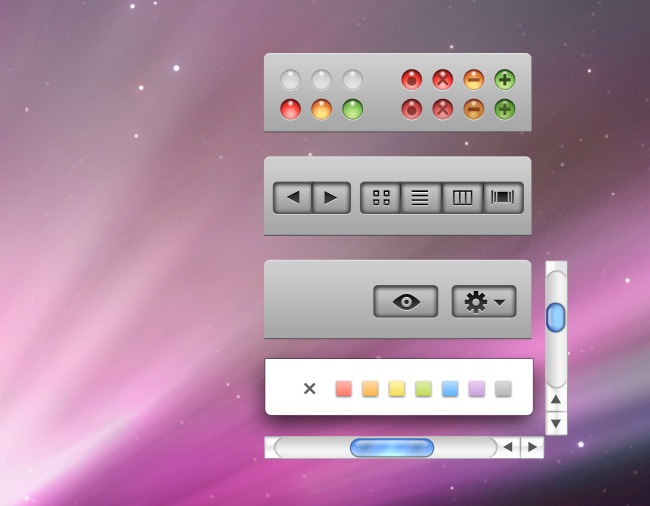
Task: Click the plain green glossy zoom button
Action: point(352,109)
